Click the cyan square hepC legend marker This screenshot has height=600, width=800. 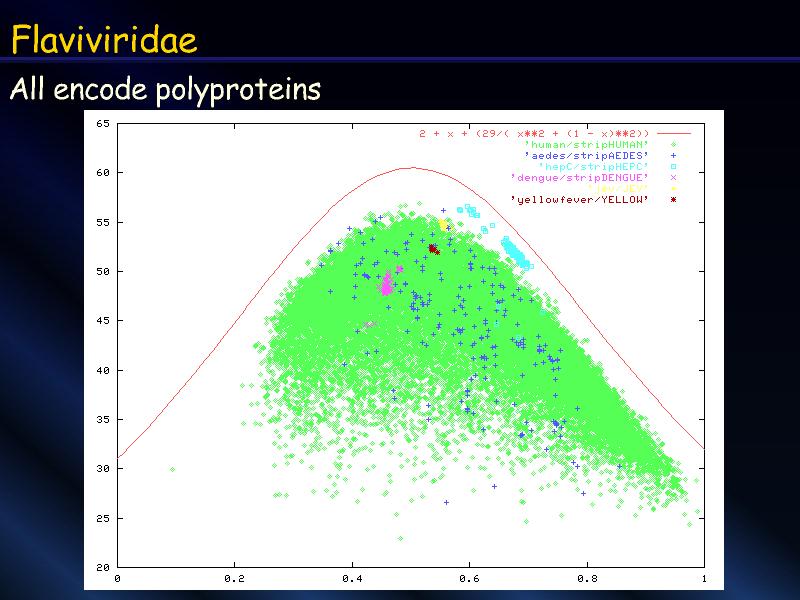[674, 166]
